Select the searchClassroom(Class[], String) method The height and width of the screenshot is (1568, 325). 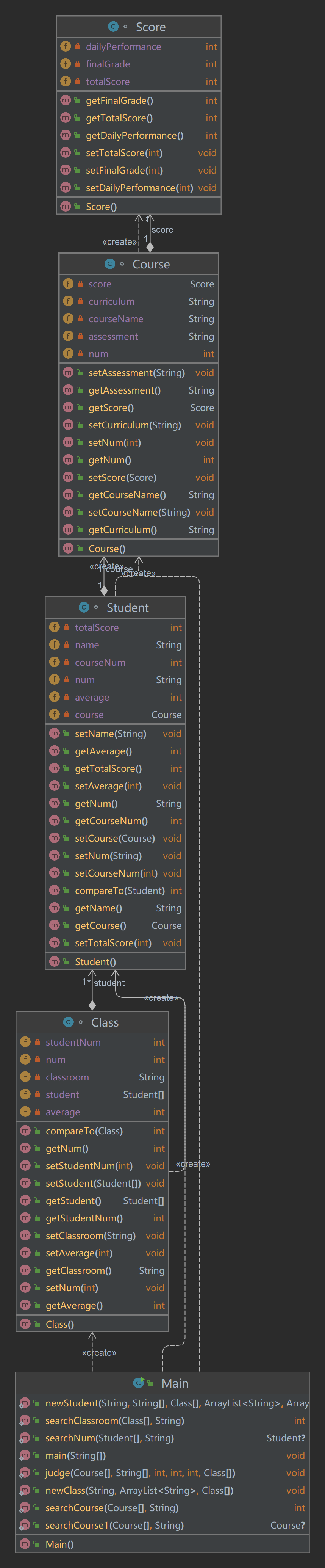coord(114,1420)
